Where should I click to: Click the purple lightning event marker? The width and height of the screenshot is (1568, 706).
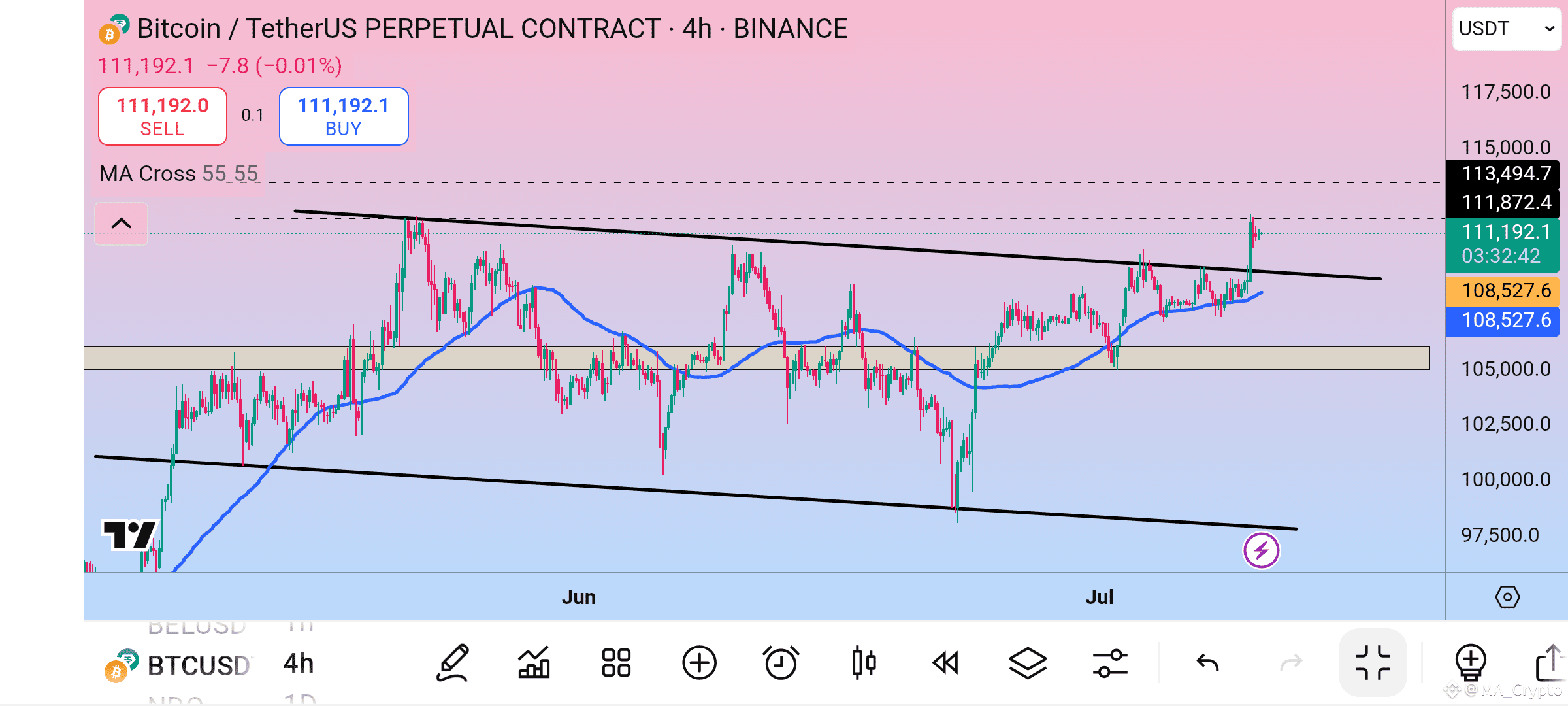(1261, 550)
